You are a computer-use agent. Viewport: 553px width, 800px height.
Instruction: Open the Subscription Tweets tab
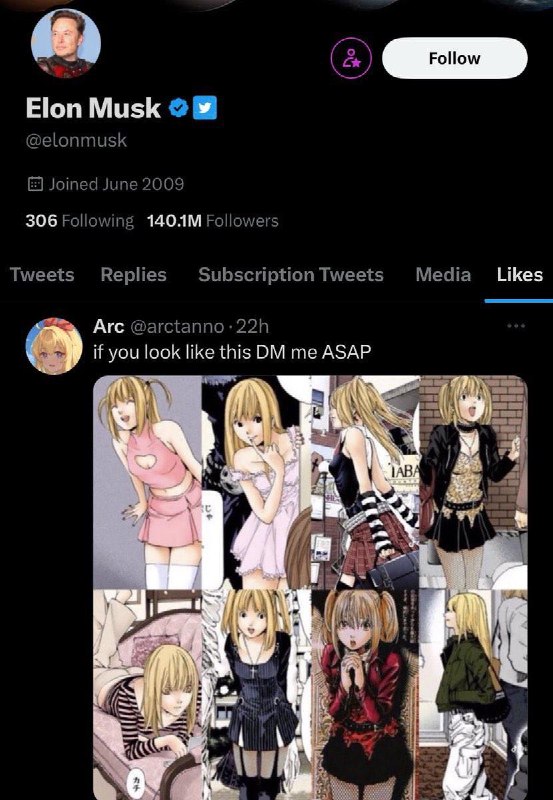(x=291, y=275)
